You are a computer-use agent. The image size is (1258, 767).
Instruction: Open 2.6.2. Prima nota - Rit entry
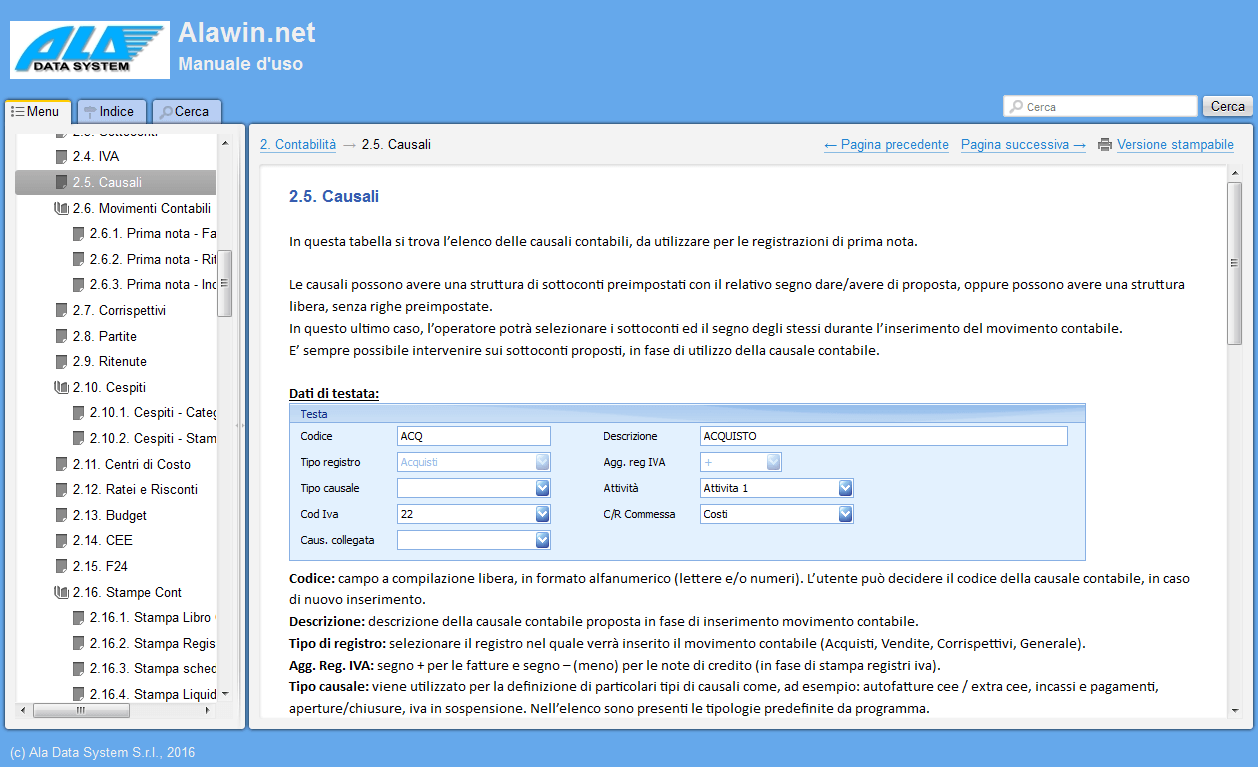pyautogui.click(x=152, y=259)
